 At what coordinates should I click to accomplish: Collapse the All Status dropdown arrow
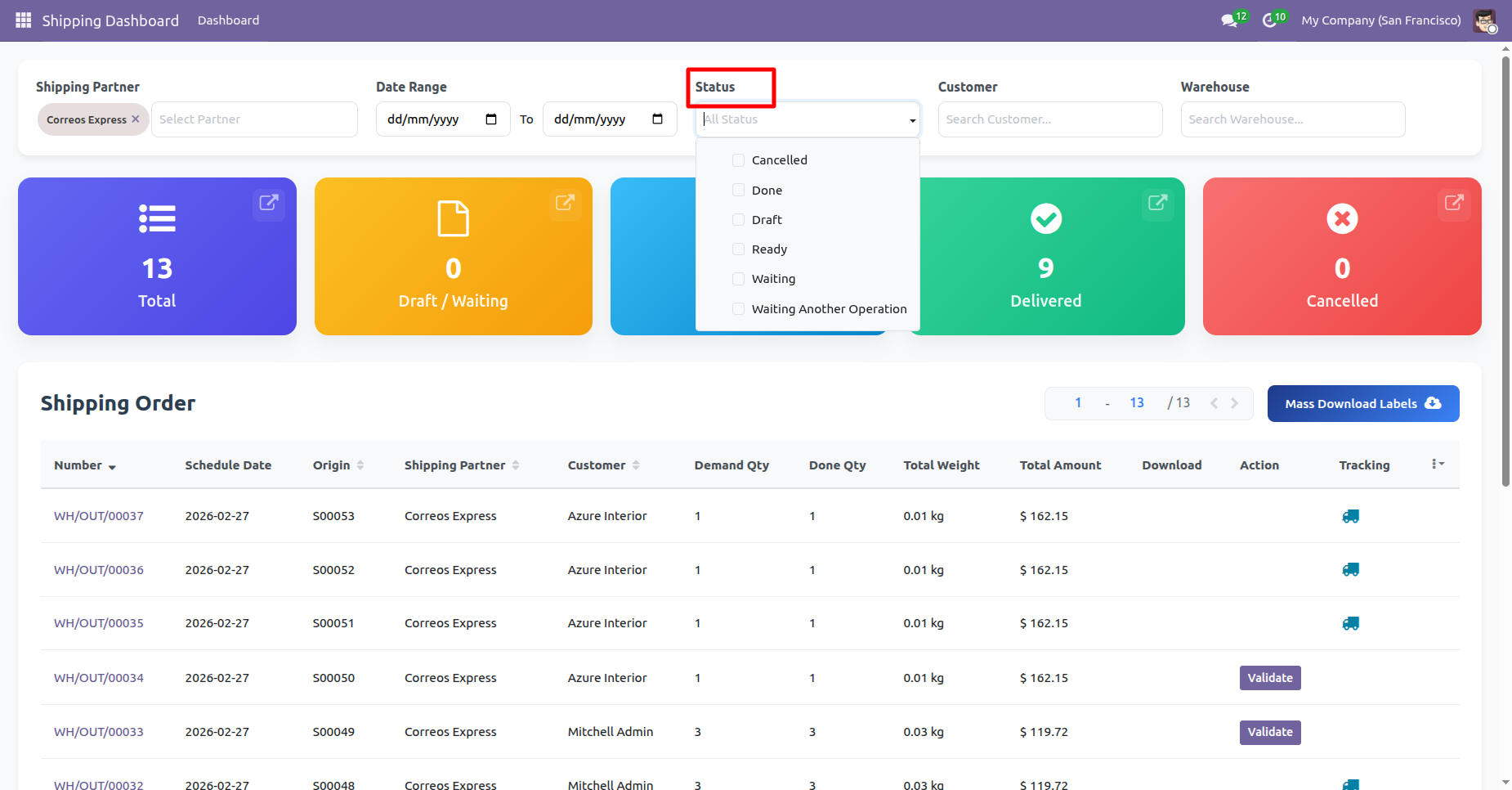click(912, 120)
